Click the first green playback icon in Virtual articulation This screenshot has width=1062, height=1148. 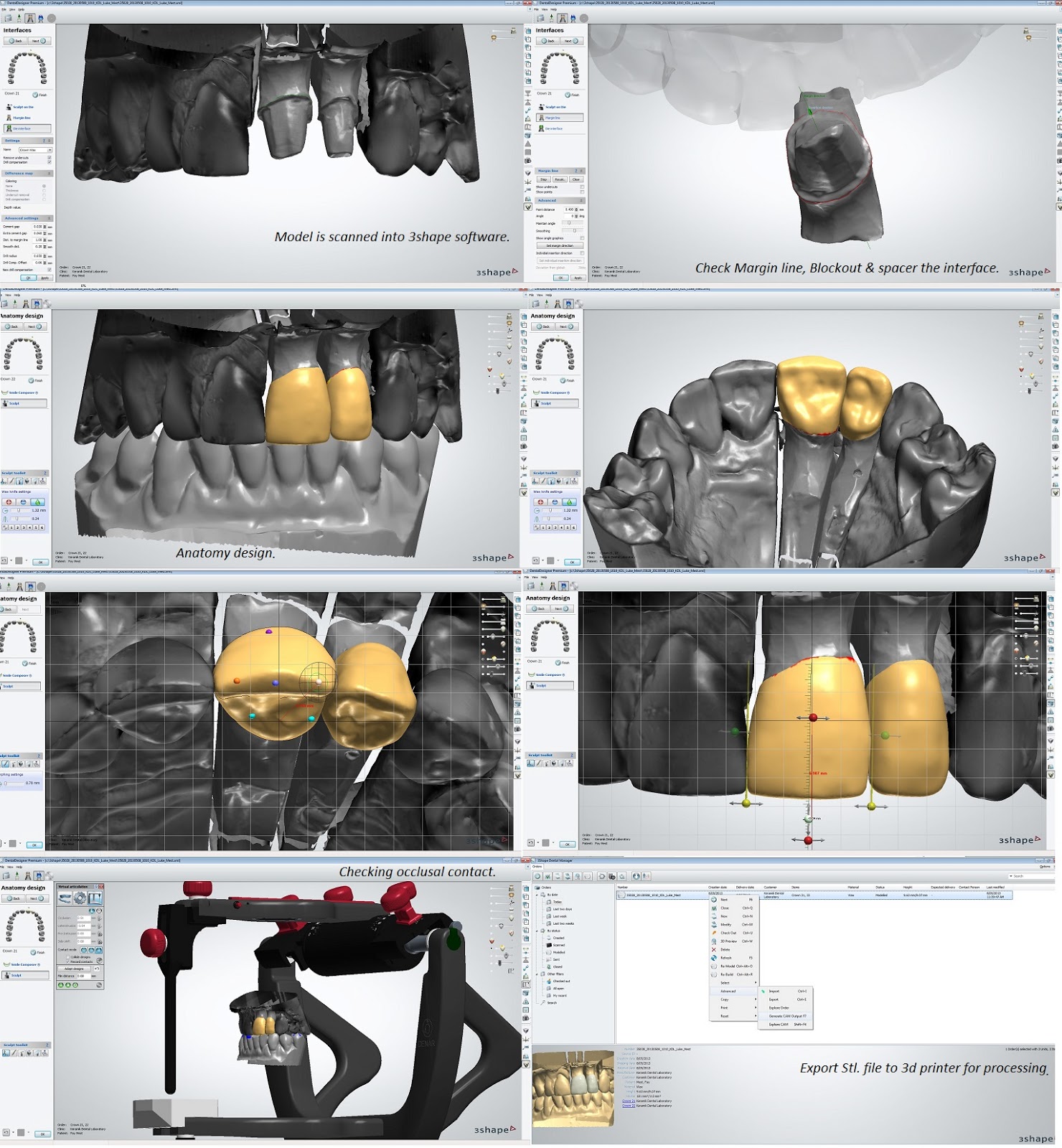point(61,985)
